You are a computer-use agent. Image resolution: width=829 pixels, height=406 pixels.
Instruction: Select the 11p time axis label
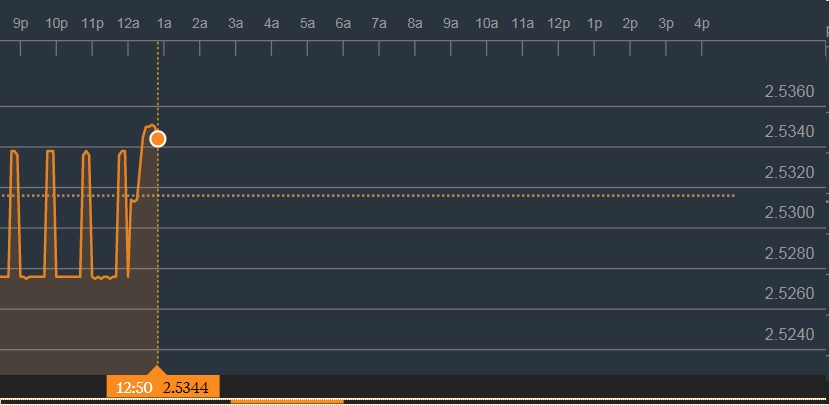tap(92, 22)
